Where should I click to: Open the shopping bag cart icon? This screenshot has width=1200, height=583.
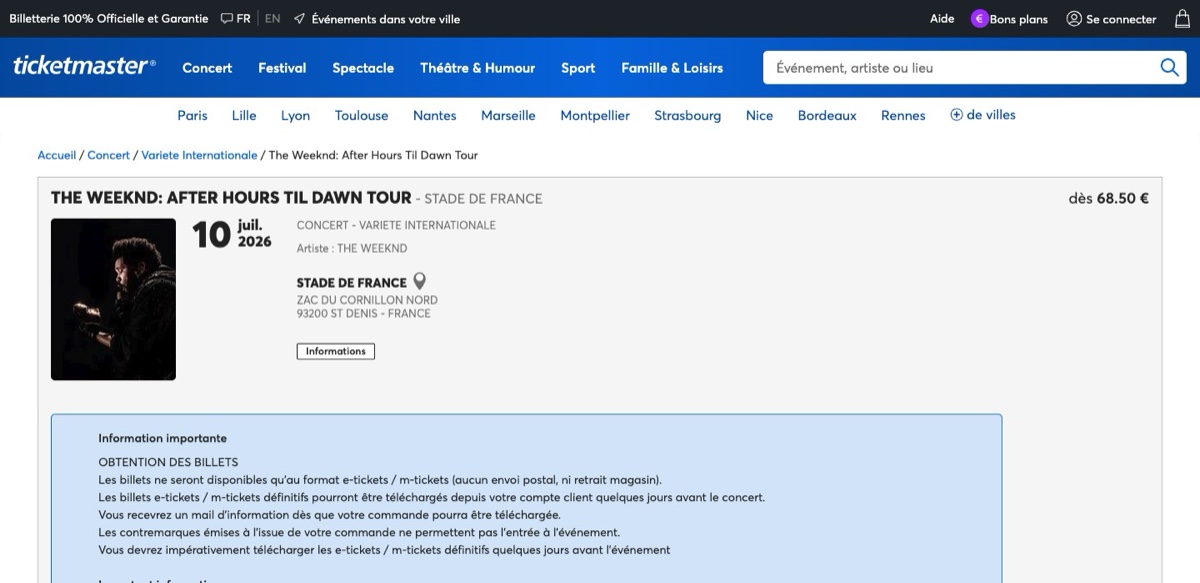pyautogui.click(x=1182, y=18)
